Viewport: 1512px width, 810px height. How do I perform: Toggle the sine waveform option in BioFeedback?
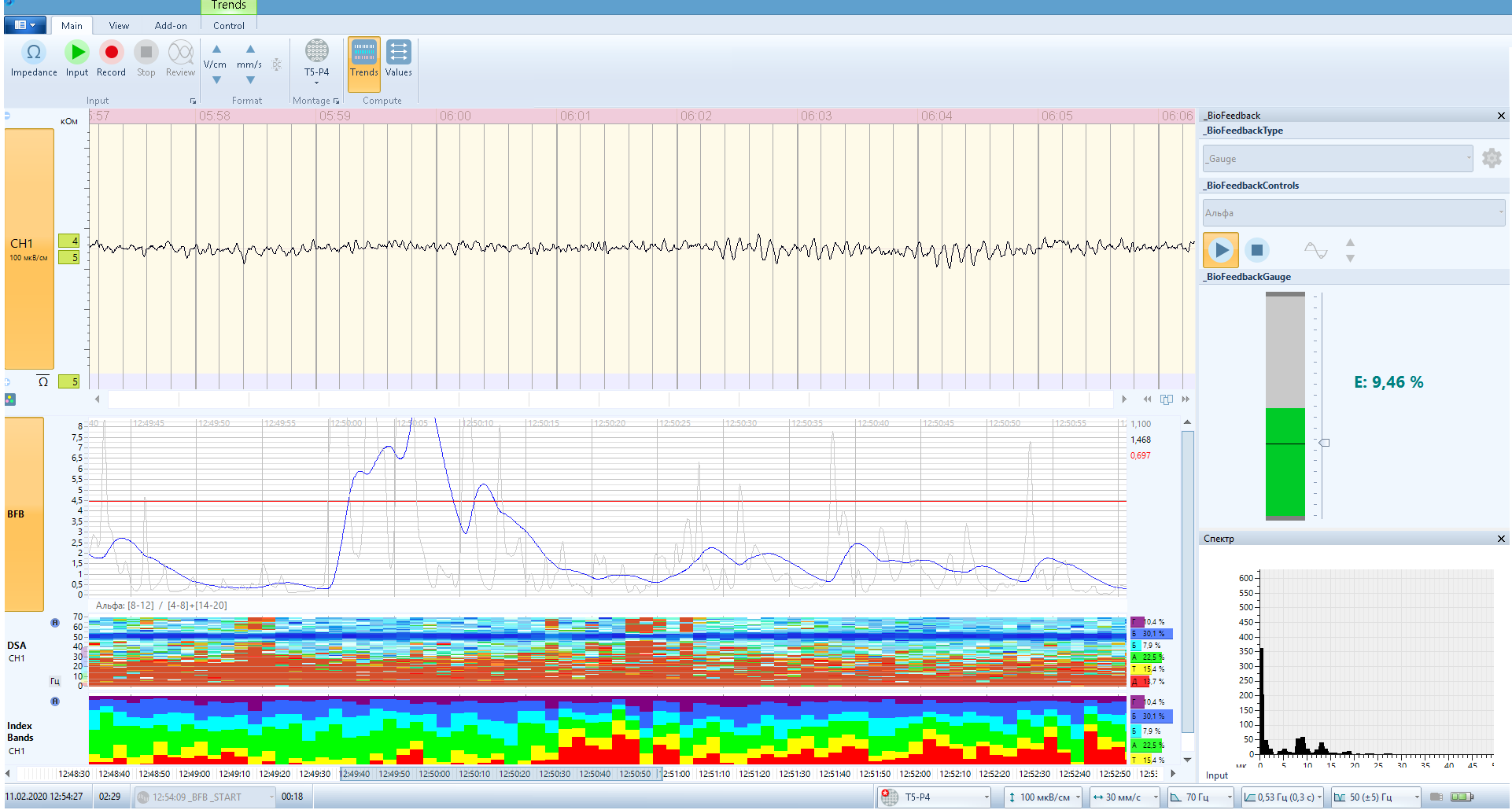click(x=1315, y=250)
